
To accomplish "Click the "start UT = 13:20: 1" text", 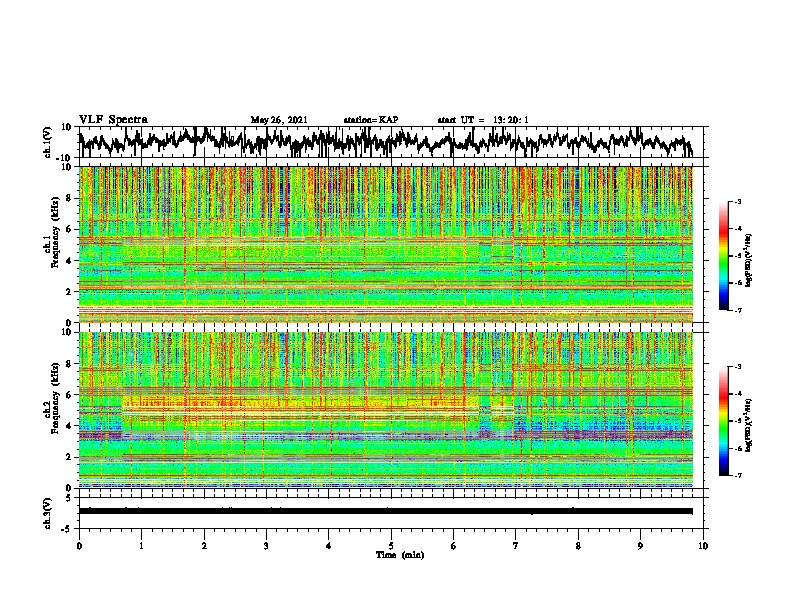I will [x=483, y=120].
